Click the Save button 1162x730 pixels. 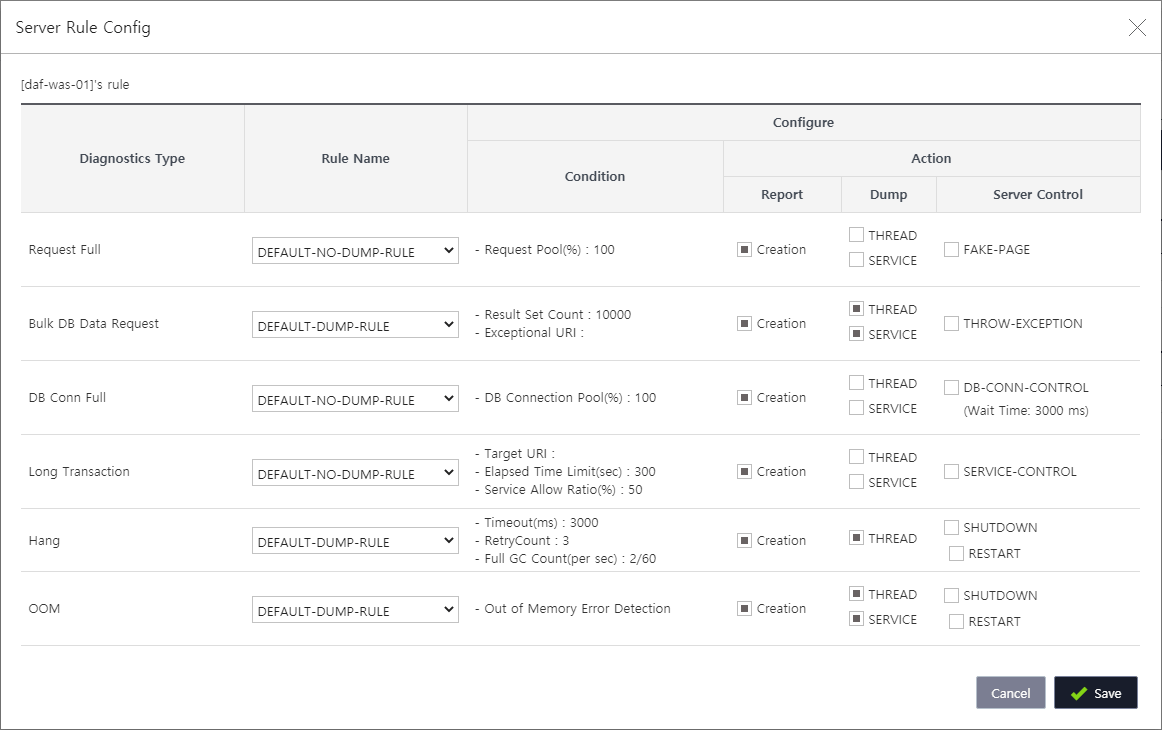[1096, 692]
